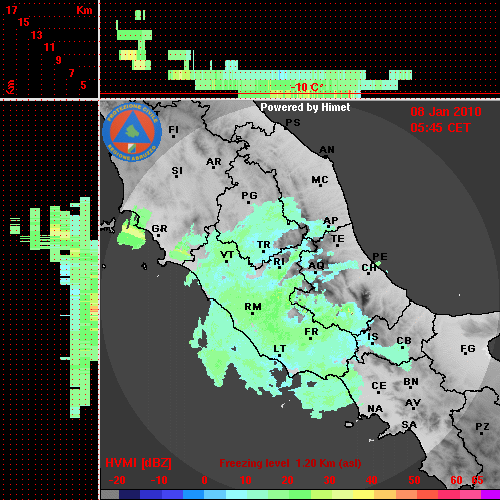The height and width of the screenshot is (500, 500).
Task: Click the GR city label on map
Action: 159,229
